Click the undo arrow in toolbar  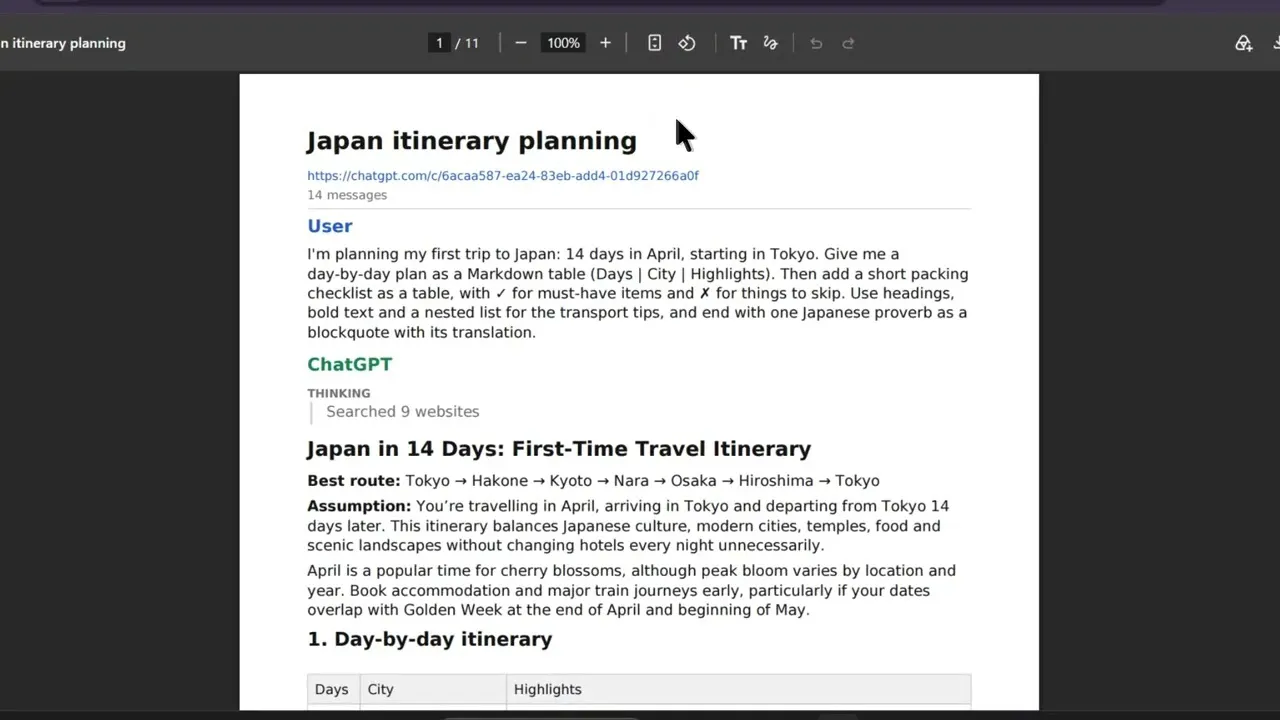click(816, 43)
